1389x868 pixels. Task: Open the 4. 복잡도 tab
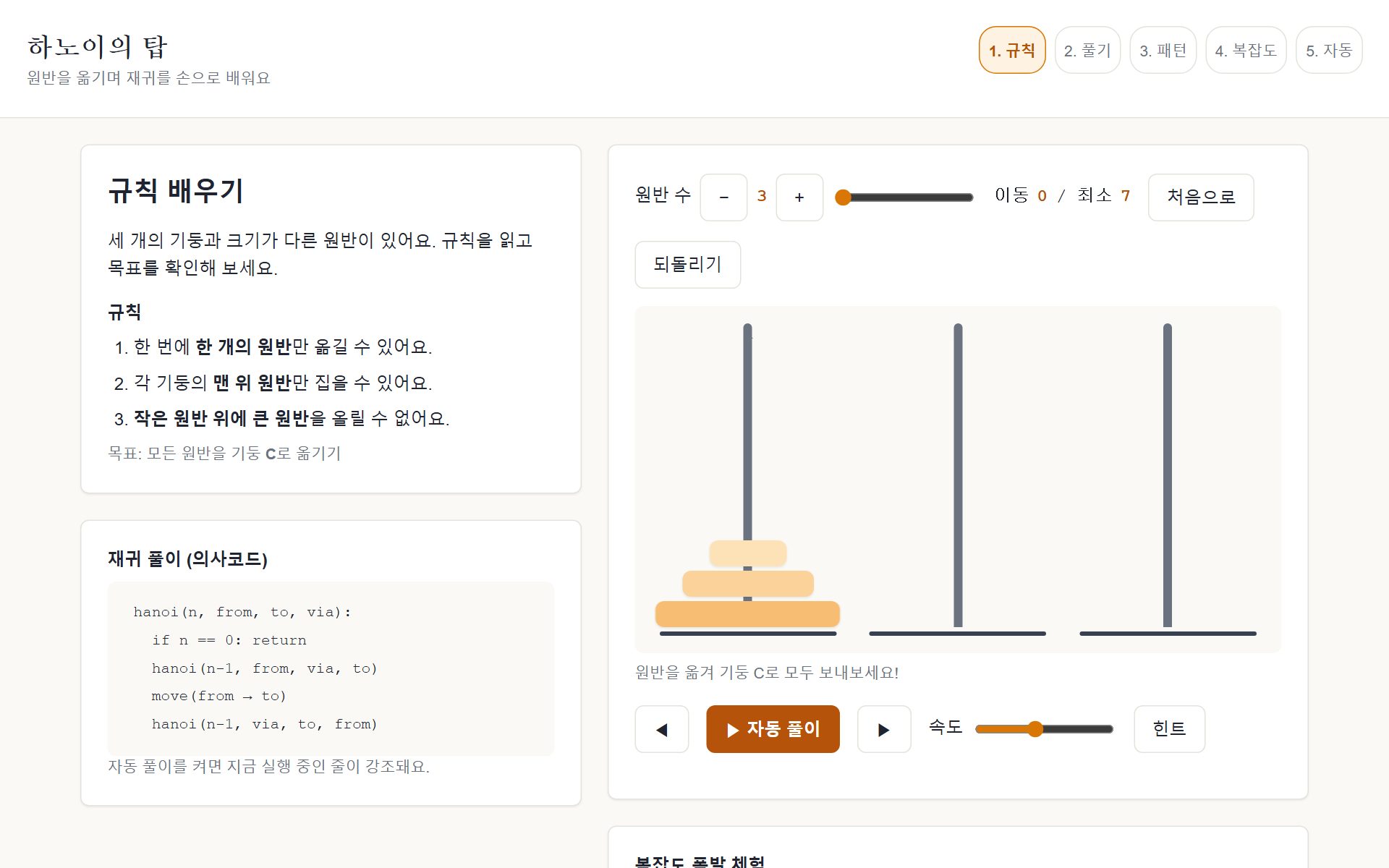click(1246, 50)
